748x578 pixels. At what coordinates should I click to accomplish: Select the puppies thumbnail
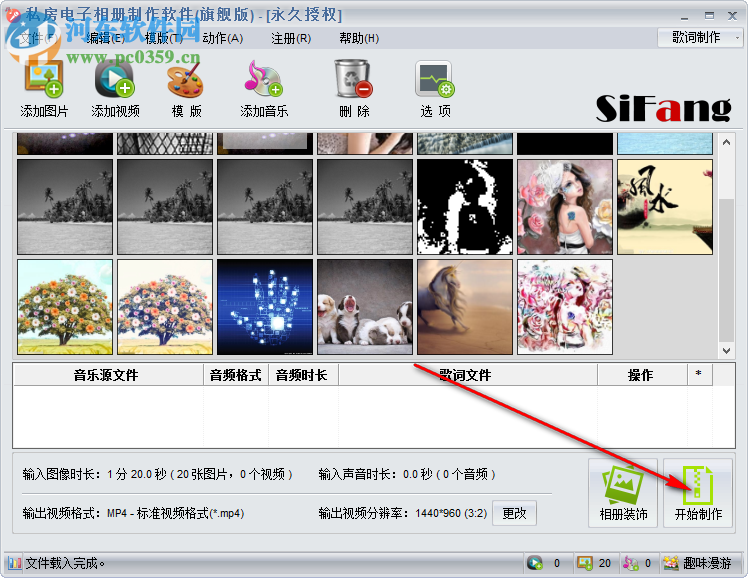(365, 307)
